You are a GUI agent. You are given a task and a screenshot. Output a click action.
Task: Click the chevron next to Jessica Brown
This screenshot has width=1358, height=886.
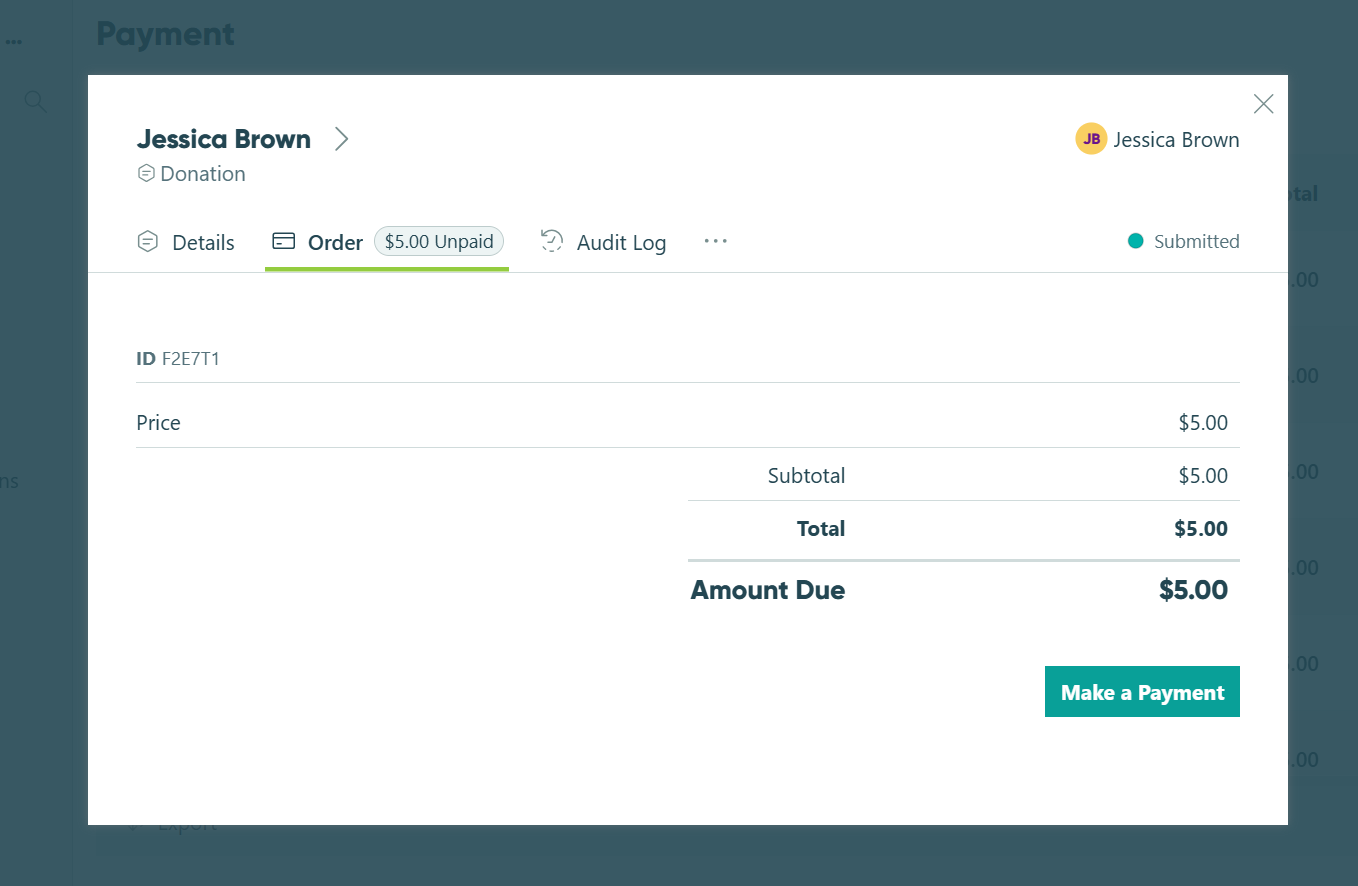(x=341, y=139)
